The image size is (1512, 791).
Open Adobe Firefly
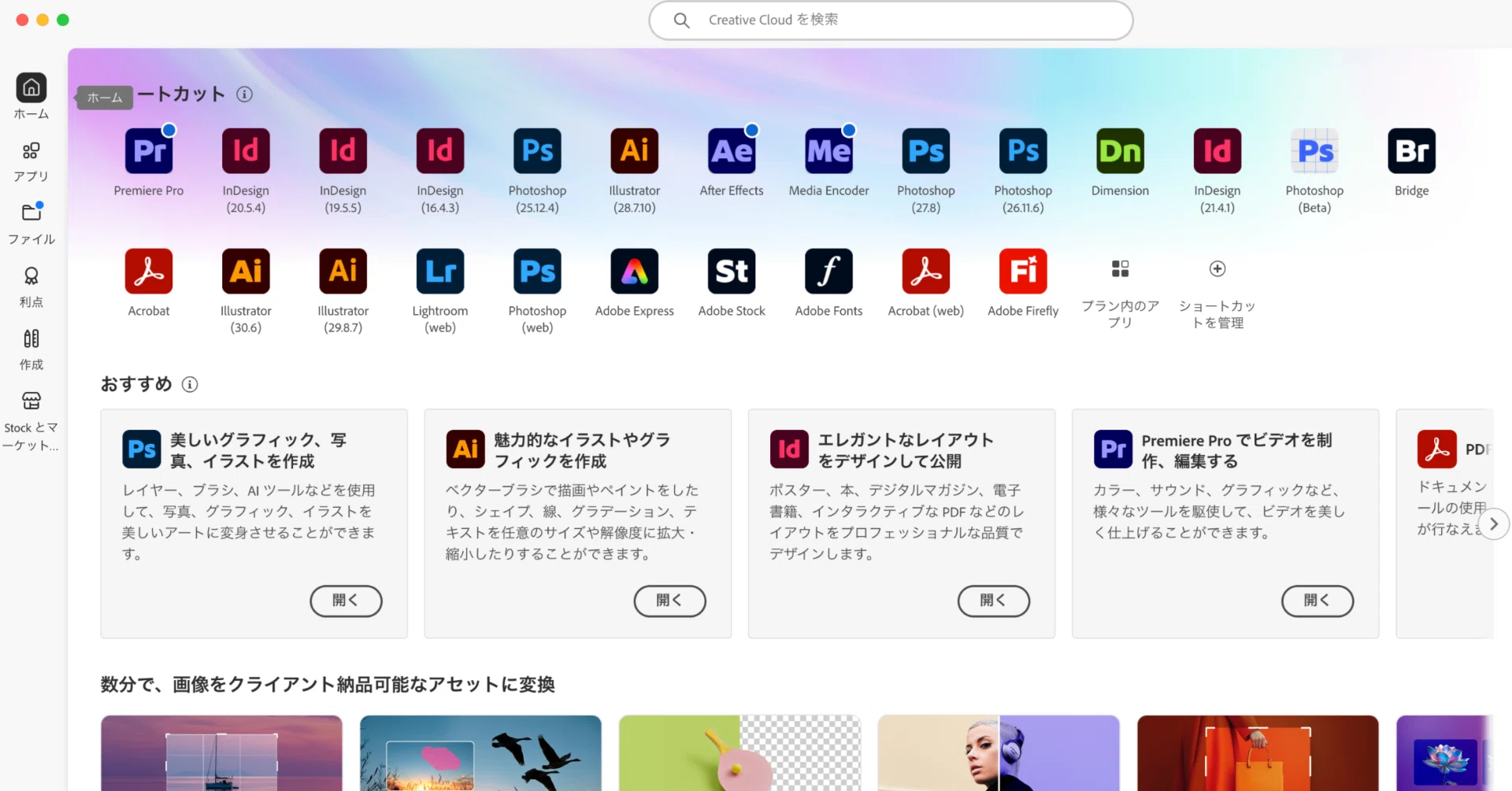point(1023,271)
